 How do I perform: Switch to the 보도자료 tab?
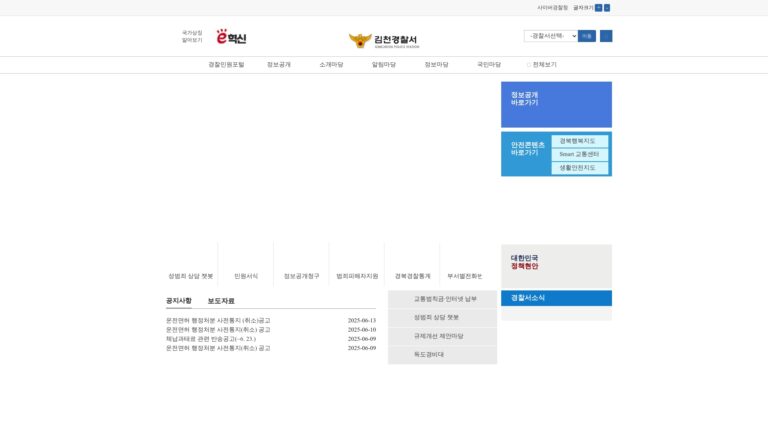(221, 301)
